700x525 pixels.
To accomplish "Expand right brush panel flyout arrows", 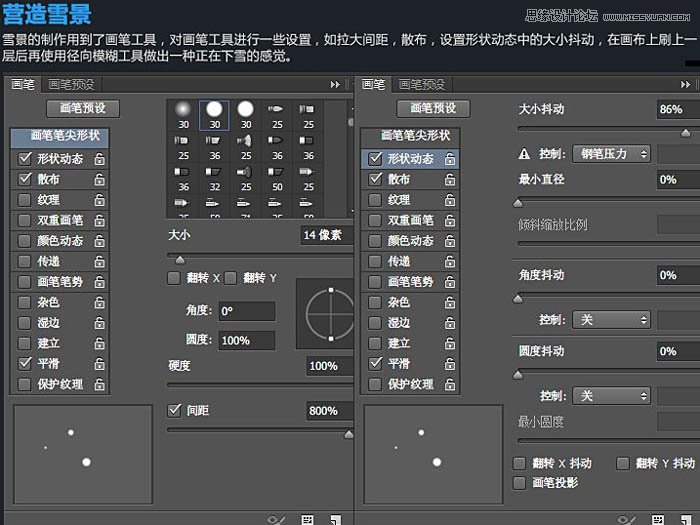I will [x=685, y=84].
